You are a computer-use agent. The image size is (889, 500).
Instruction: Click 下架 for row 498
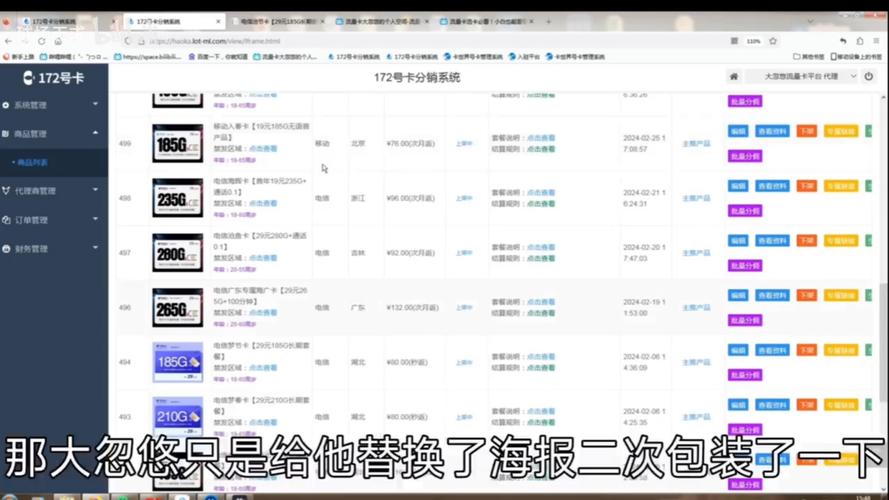[x=806, y=186]
